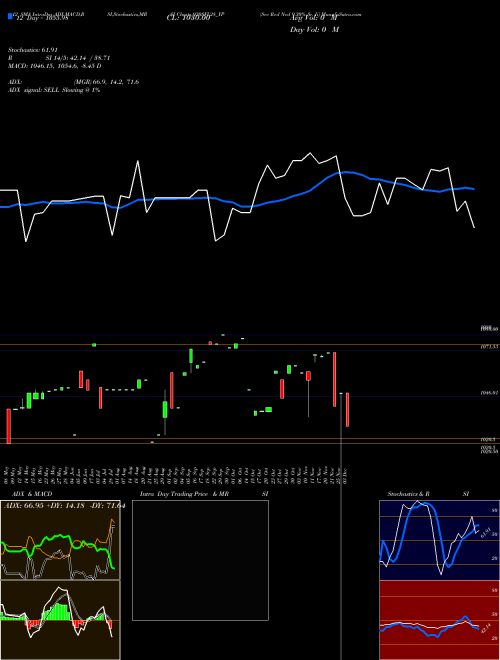The image size is (500, 660).
Task: Click the tall red candle beside the grey vertical line
Action: coord(335,379)
